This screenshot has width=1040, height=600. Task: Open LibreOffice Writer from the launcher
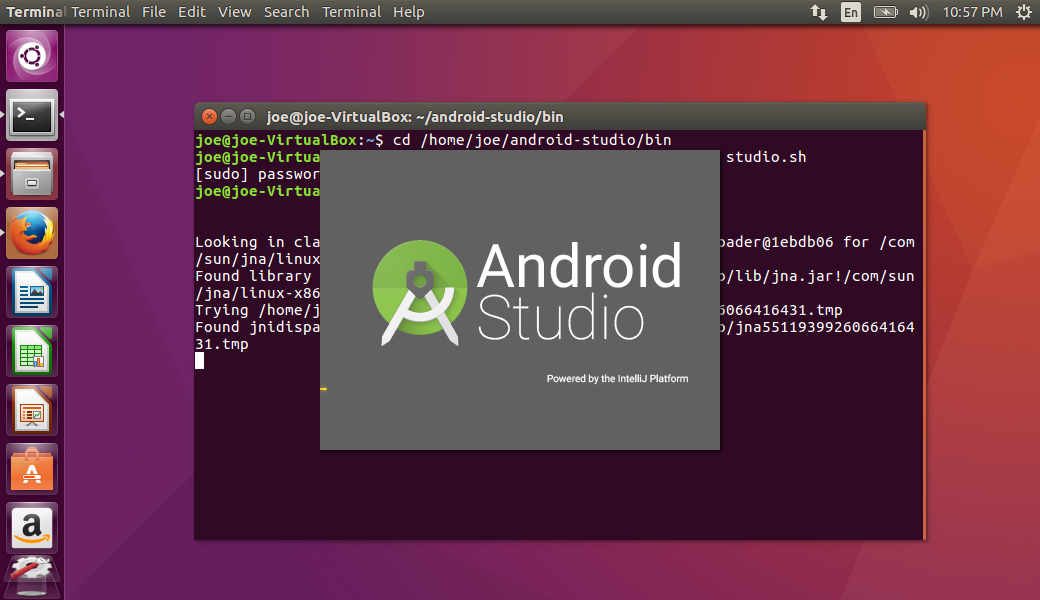(32, 292)
